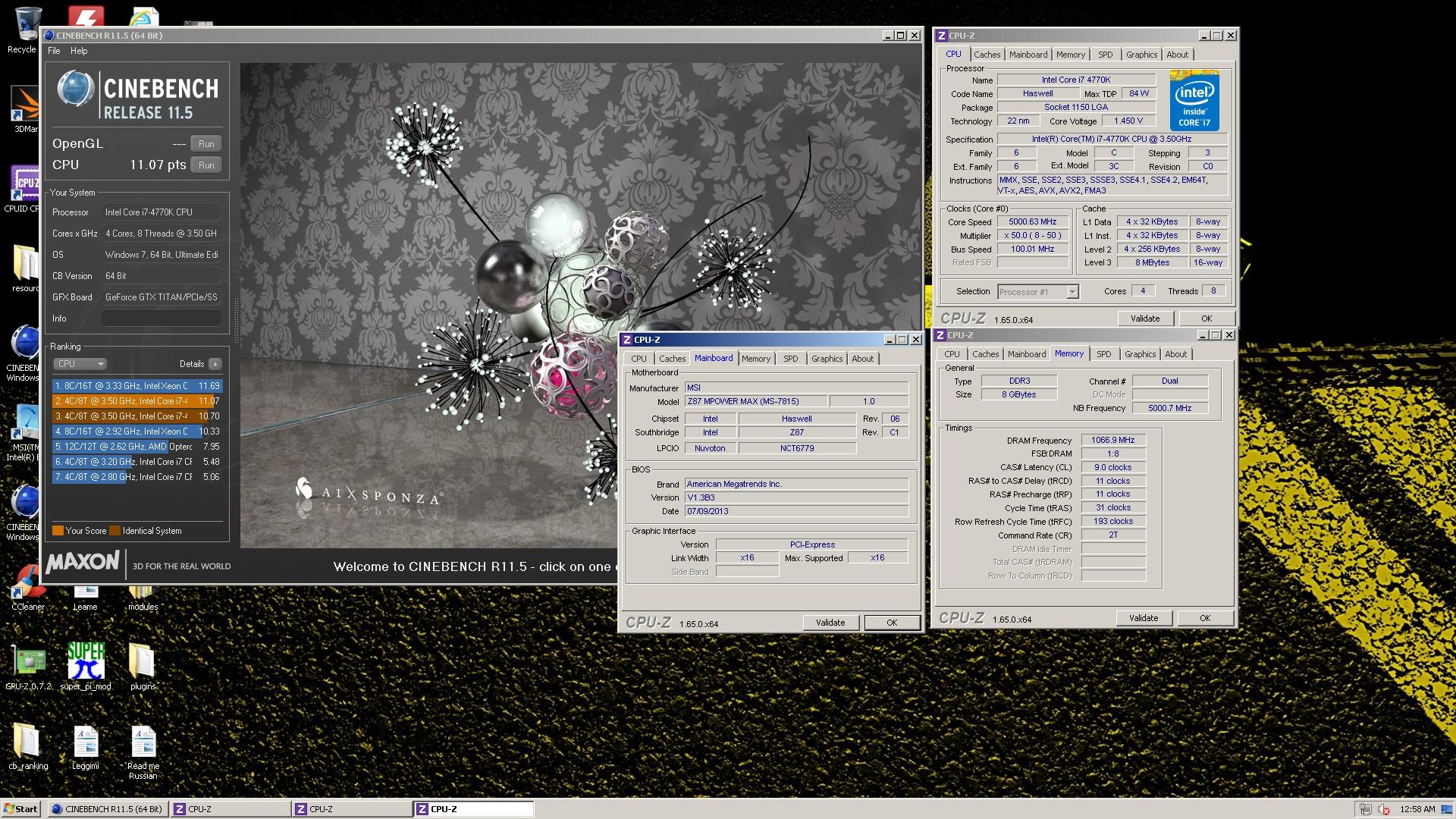The height and width of the screenshot is (819, 1456).
Task: Click the clock showing 12:58 AM
Action: click(1417, 809)
